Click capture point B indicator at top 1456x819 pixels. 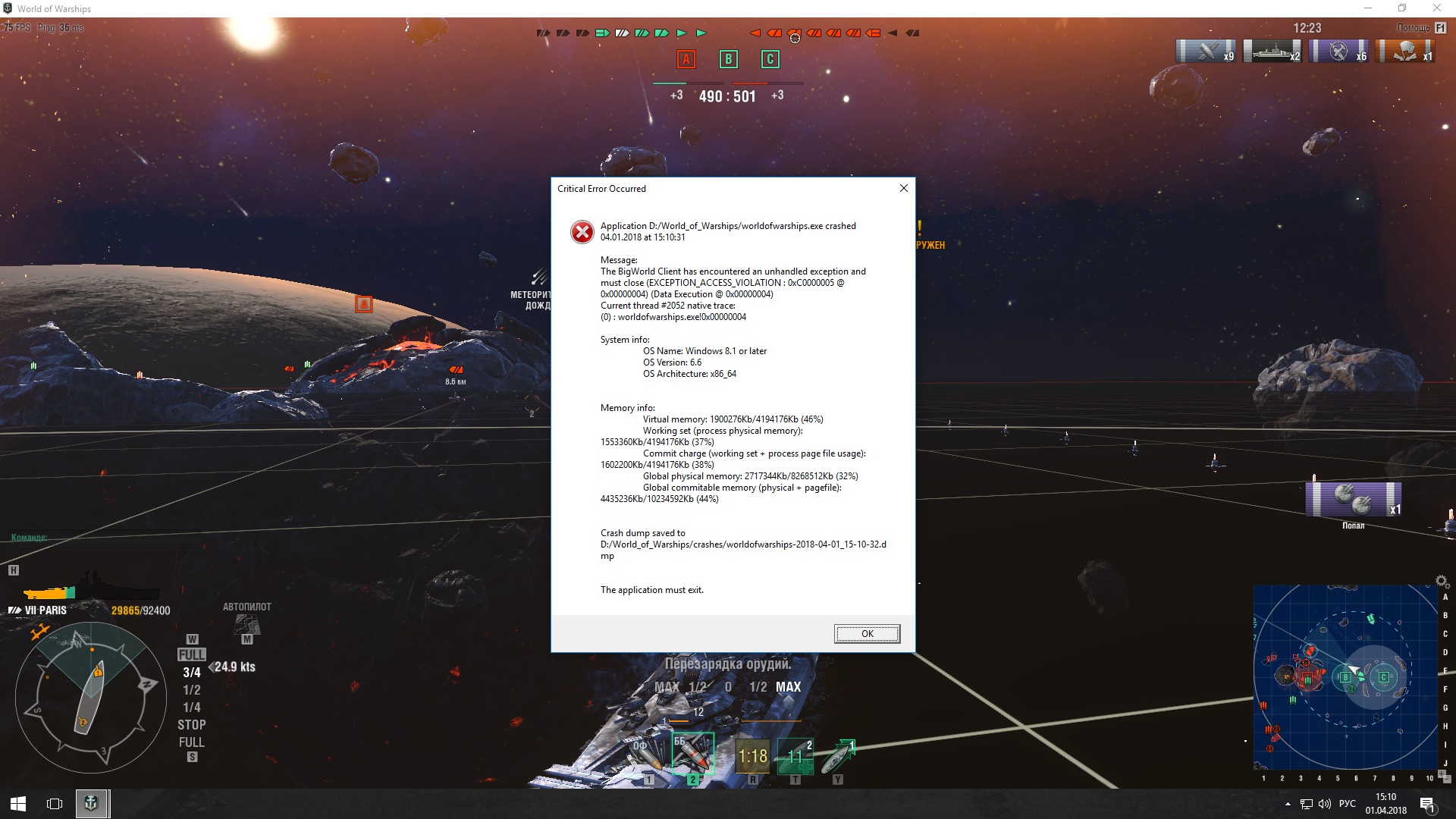pos(728,59)
